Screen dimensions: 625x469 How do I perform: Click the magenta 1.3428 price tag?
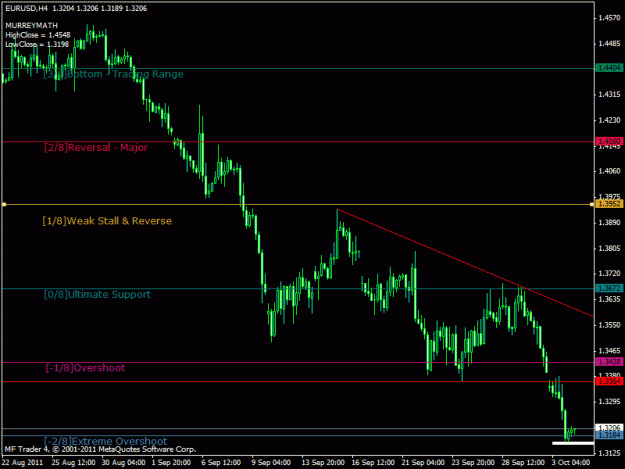coord(609,362)
